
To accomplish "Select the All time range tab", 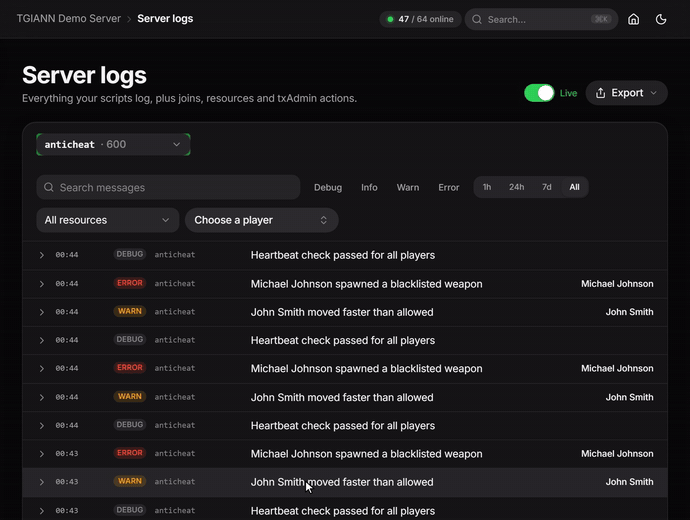I will point(574,187).
